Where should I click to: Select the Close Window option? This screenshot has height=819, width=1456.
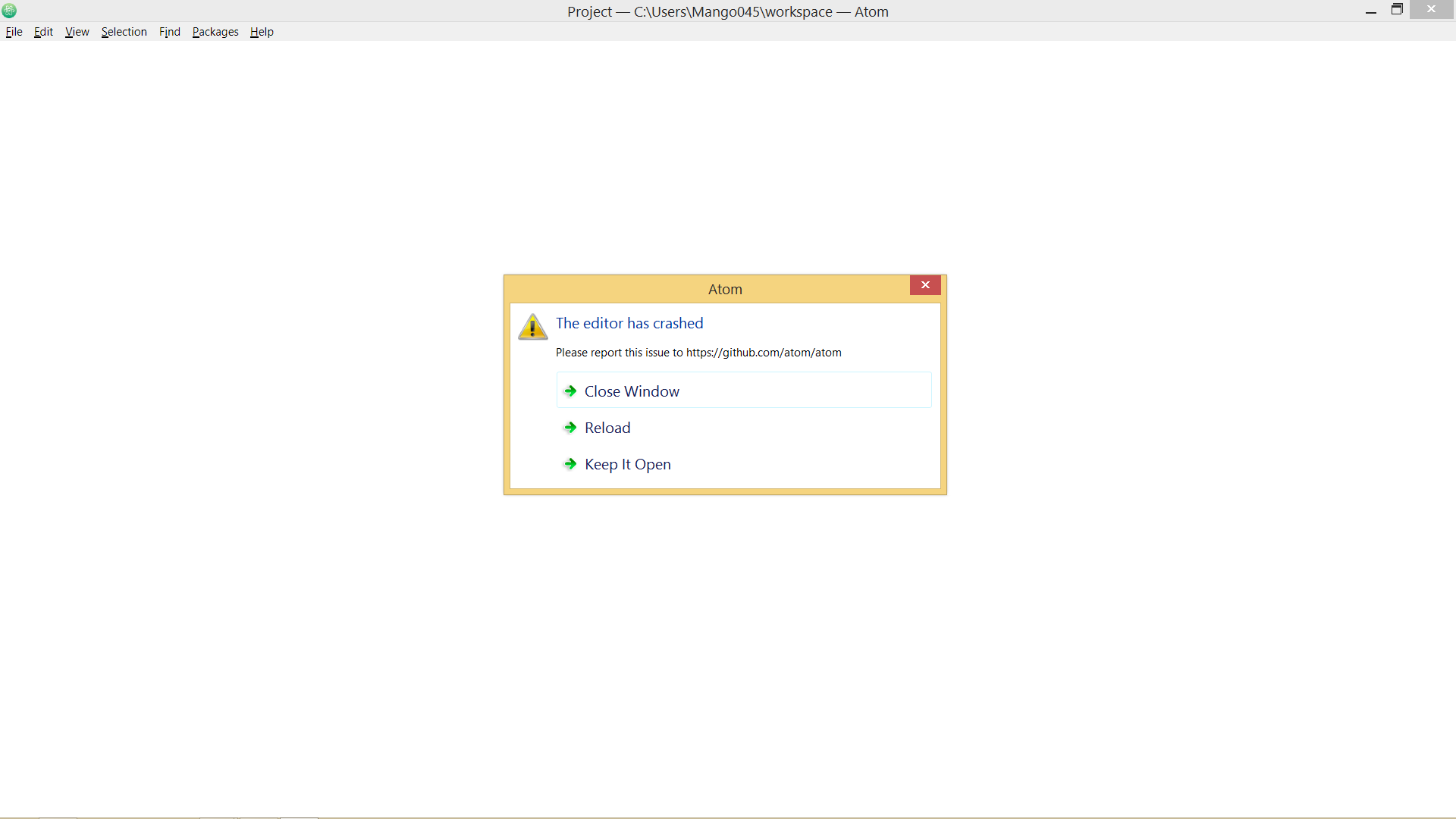[x=632, y=391]
